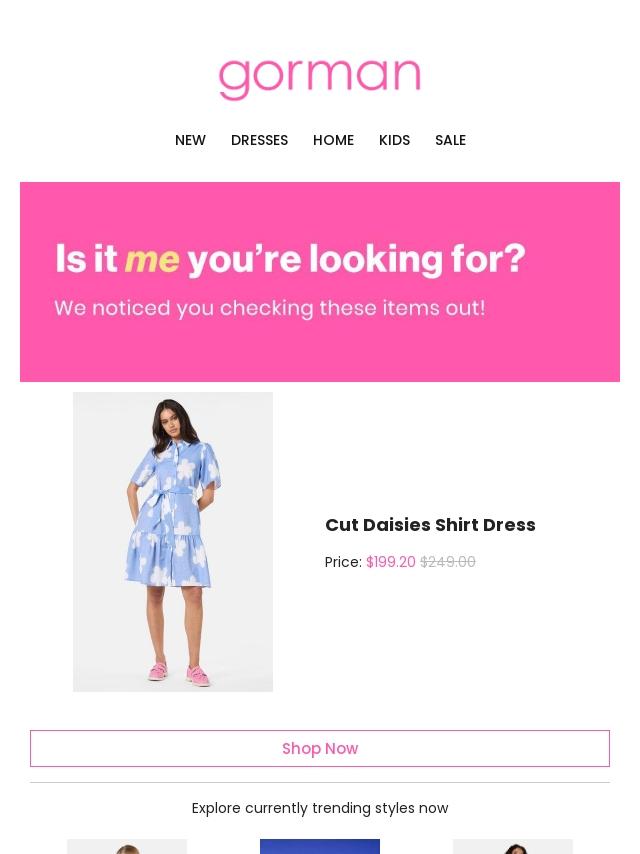This screenshot has width=640, height=854.
Task: Click the 'Is it me you're looking for?' headline
Action: pos(290,259)
